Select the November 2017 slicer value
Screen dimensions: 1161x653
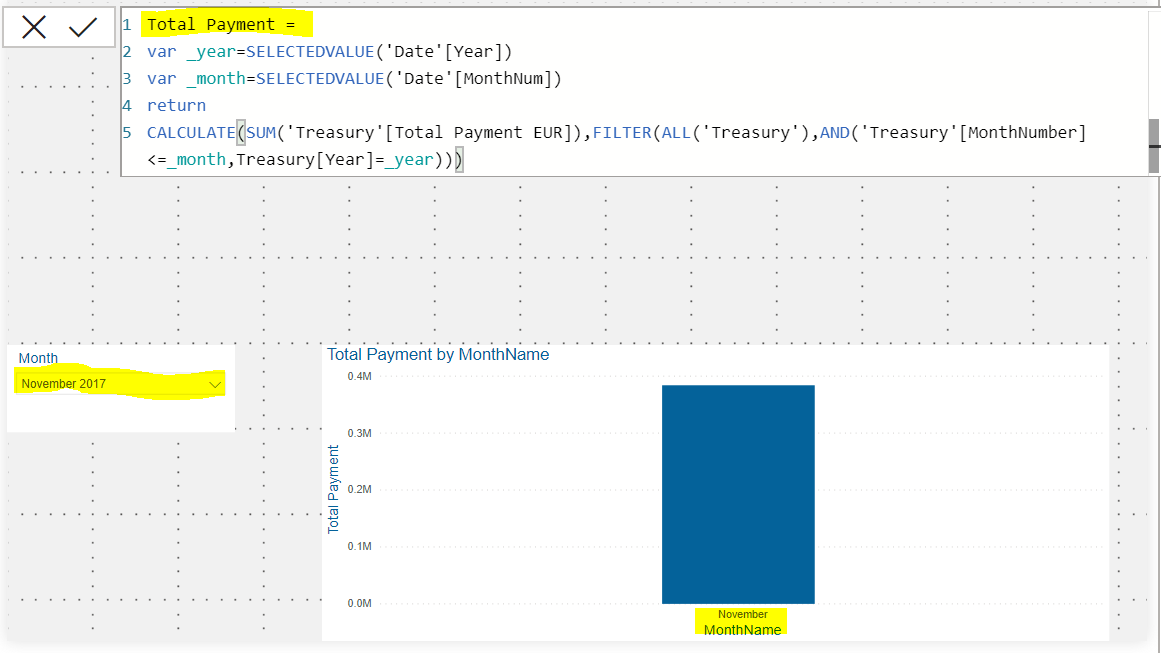click(64, 384)
